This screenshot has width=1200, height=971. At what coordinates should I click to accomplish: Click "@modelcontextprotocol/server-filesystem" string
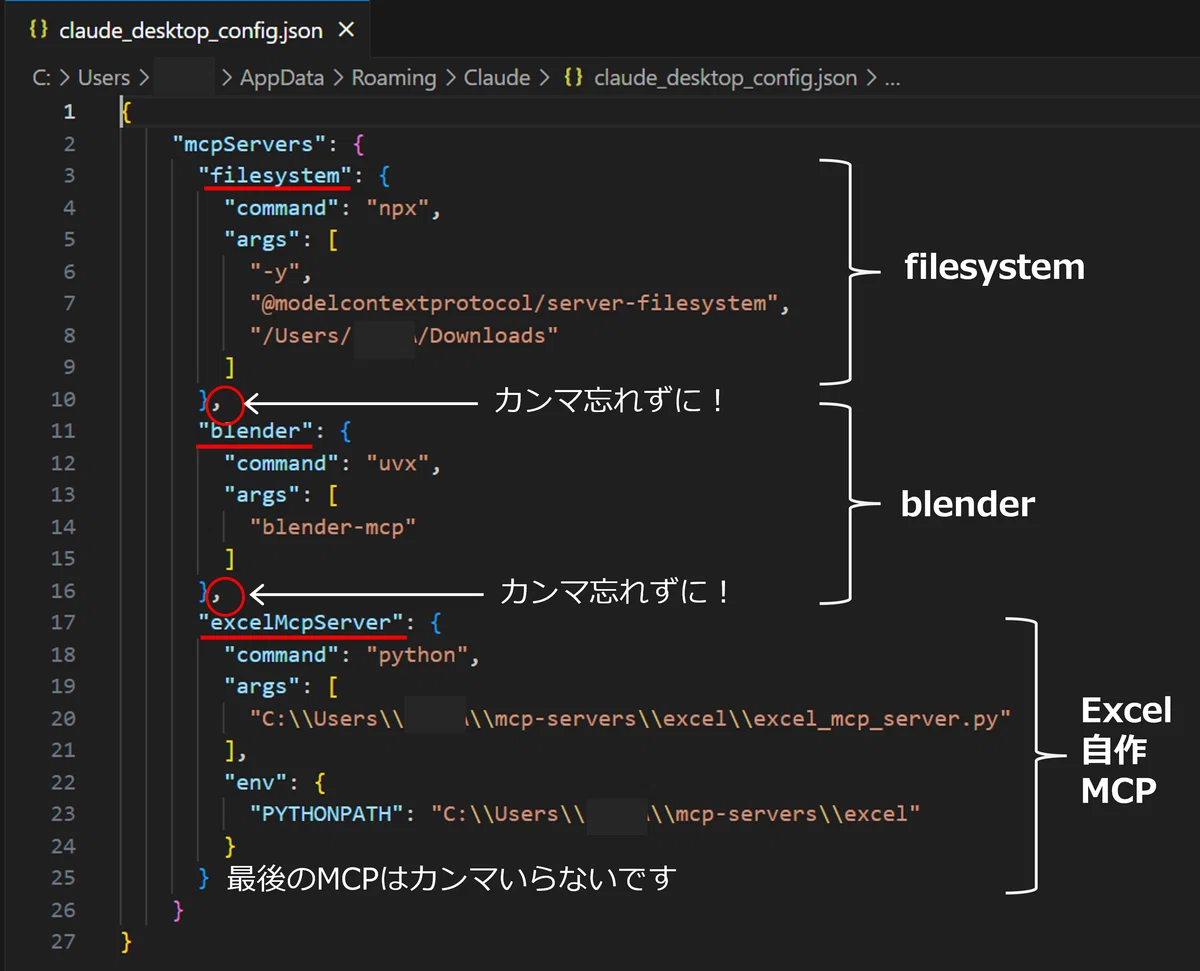pos(515,304)
